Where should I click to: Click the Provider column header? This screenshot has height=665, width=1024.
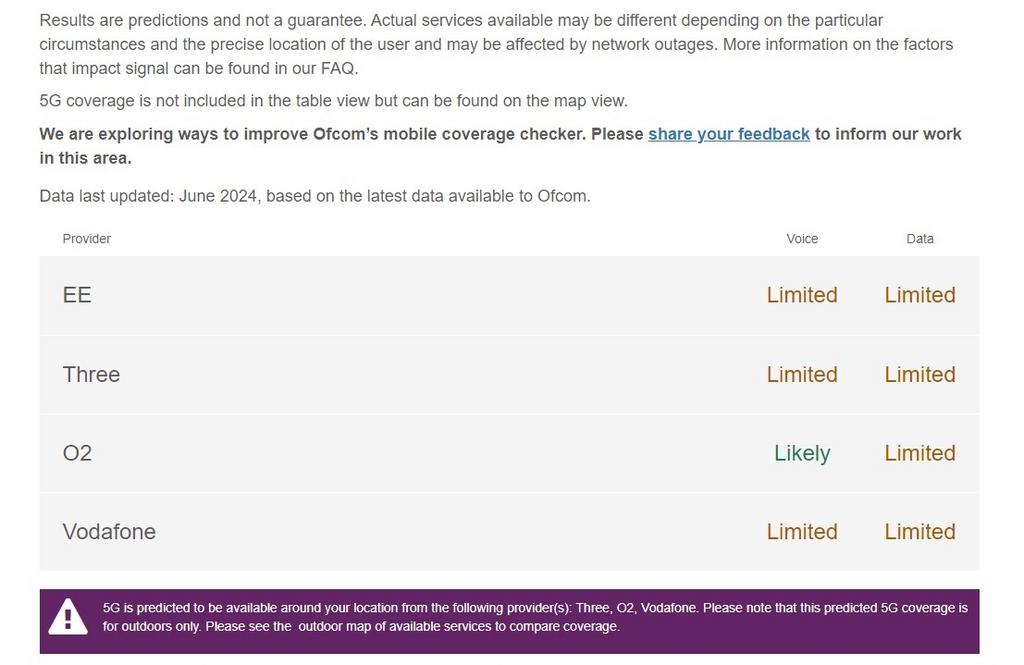[86, 238]
